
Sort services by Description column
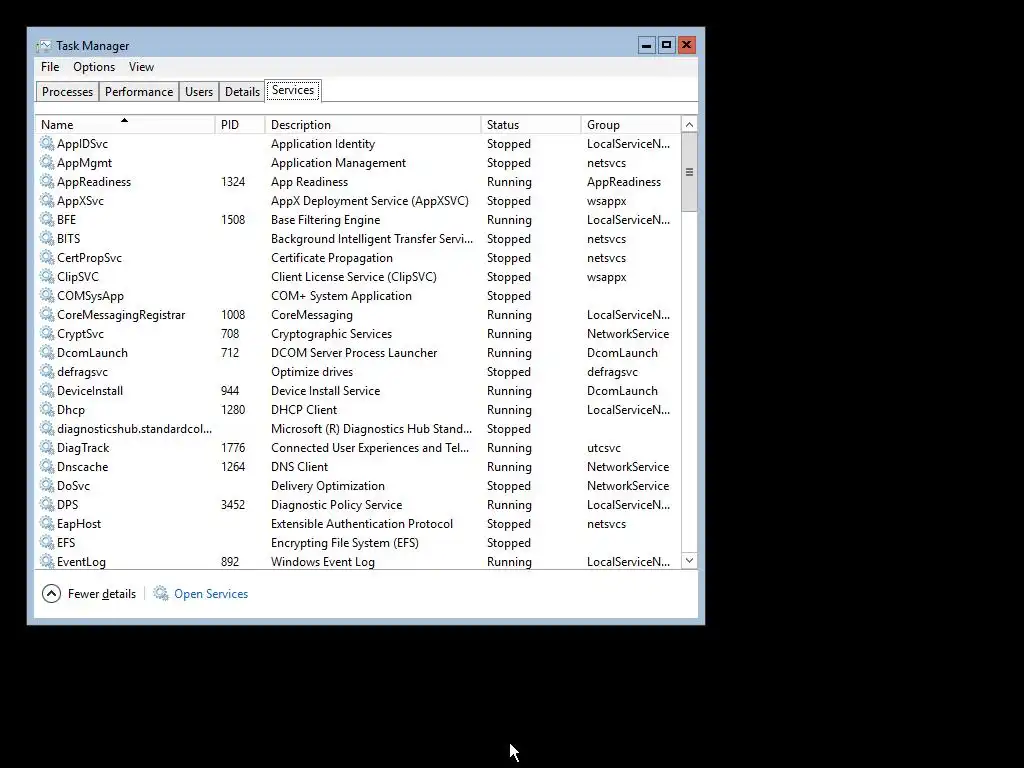(373, 124)
